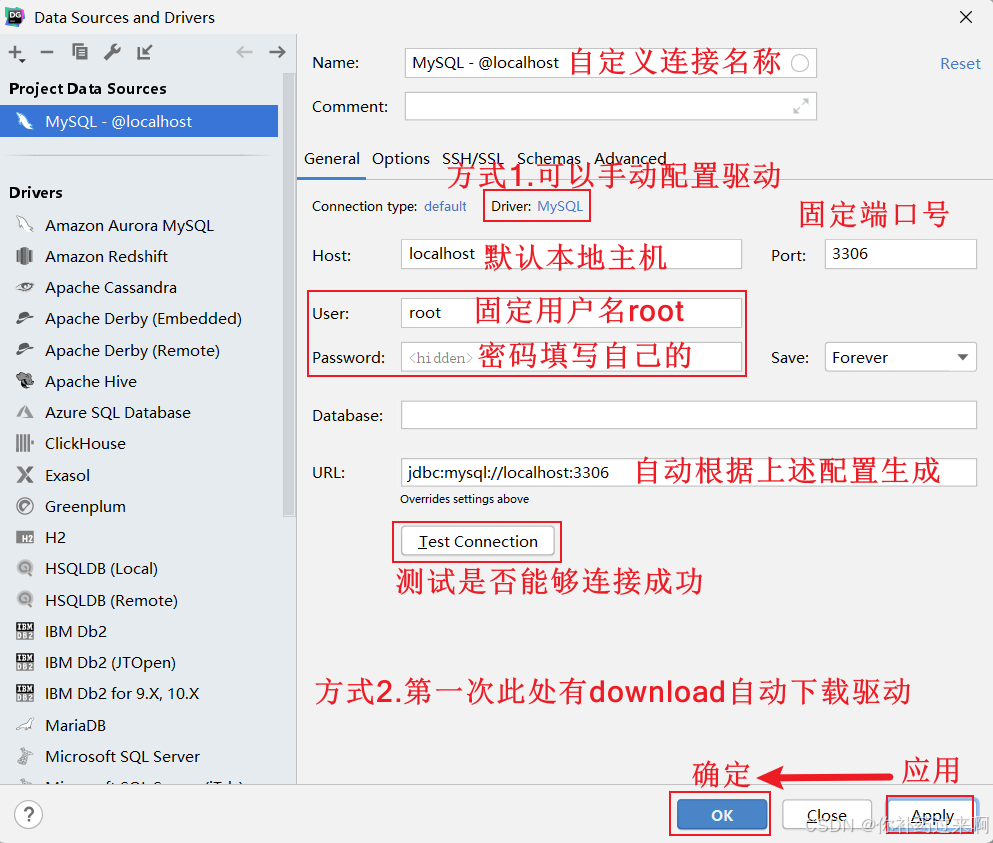Focus the Password input field
The image size is (993, 843).
[x=571, y=357]
